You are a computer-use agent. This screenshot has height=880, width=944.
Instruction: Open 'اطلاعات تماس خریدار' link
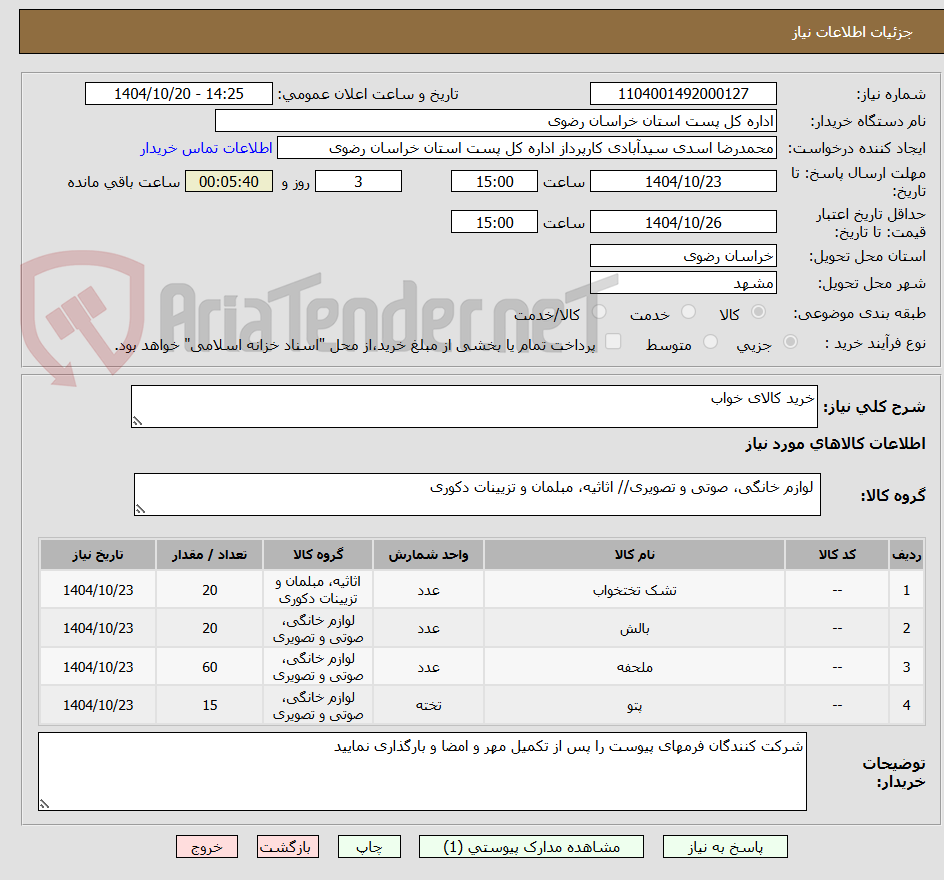pos(206,148)
